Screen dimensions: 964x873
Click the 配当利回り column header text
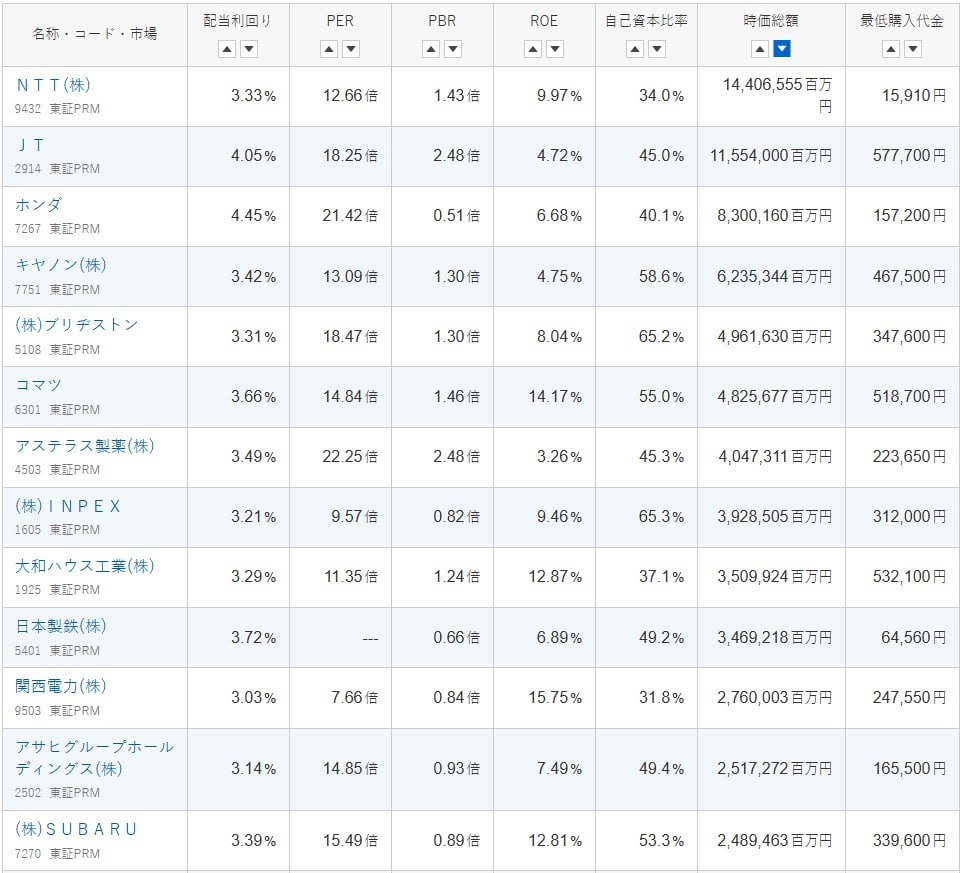[x=237, y=21]
